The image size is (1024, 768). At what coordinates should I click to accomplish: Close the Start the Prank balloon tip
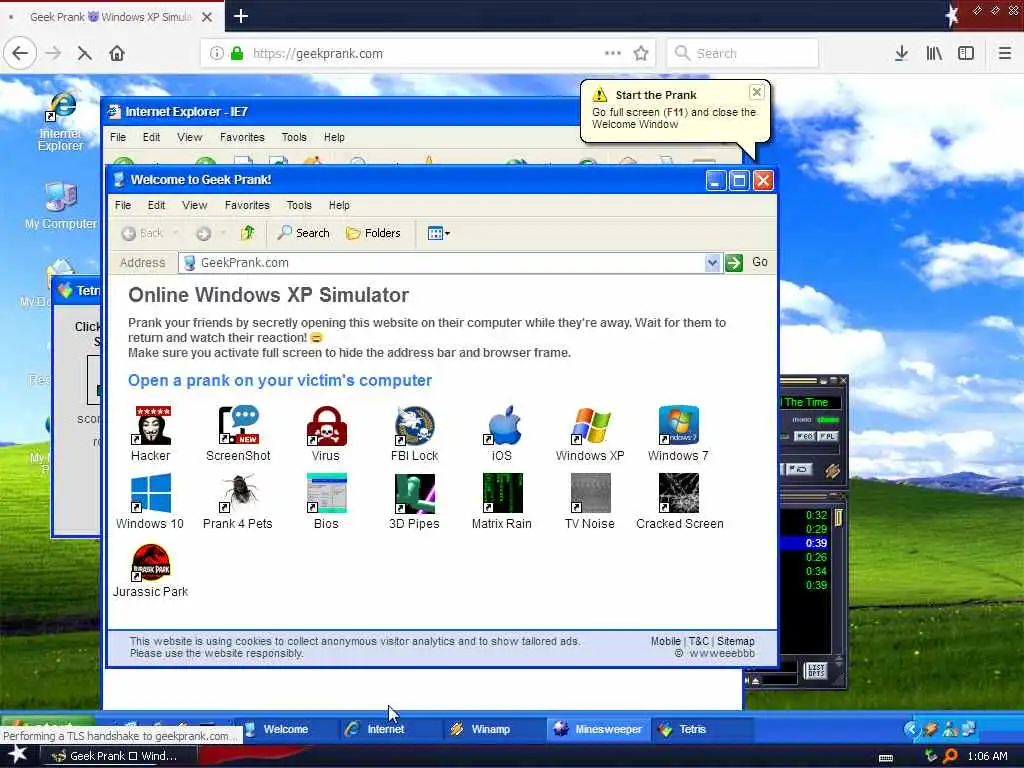coord(756,92)
